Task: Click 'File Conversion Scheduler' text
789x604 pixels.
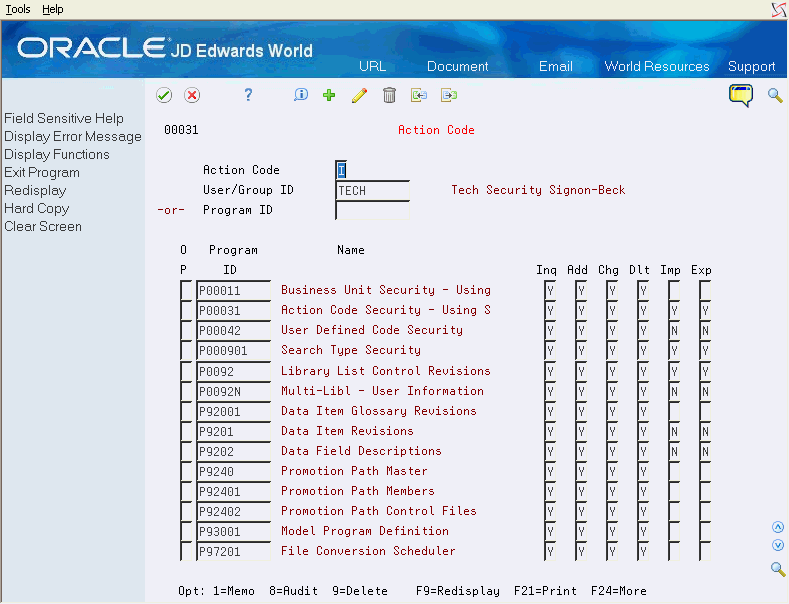Action: click(368, 551)
